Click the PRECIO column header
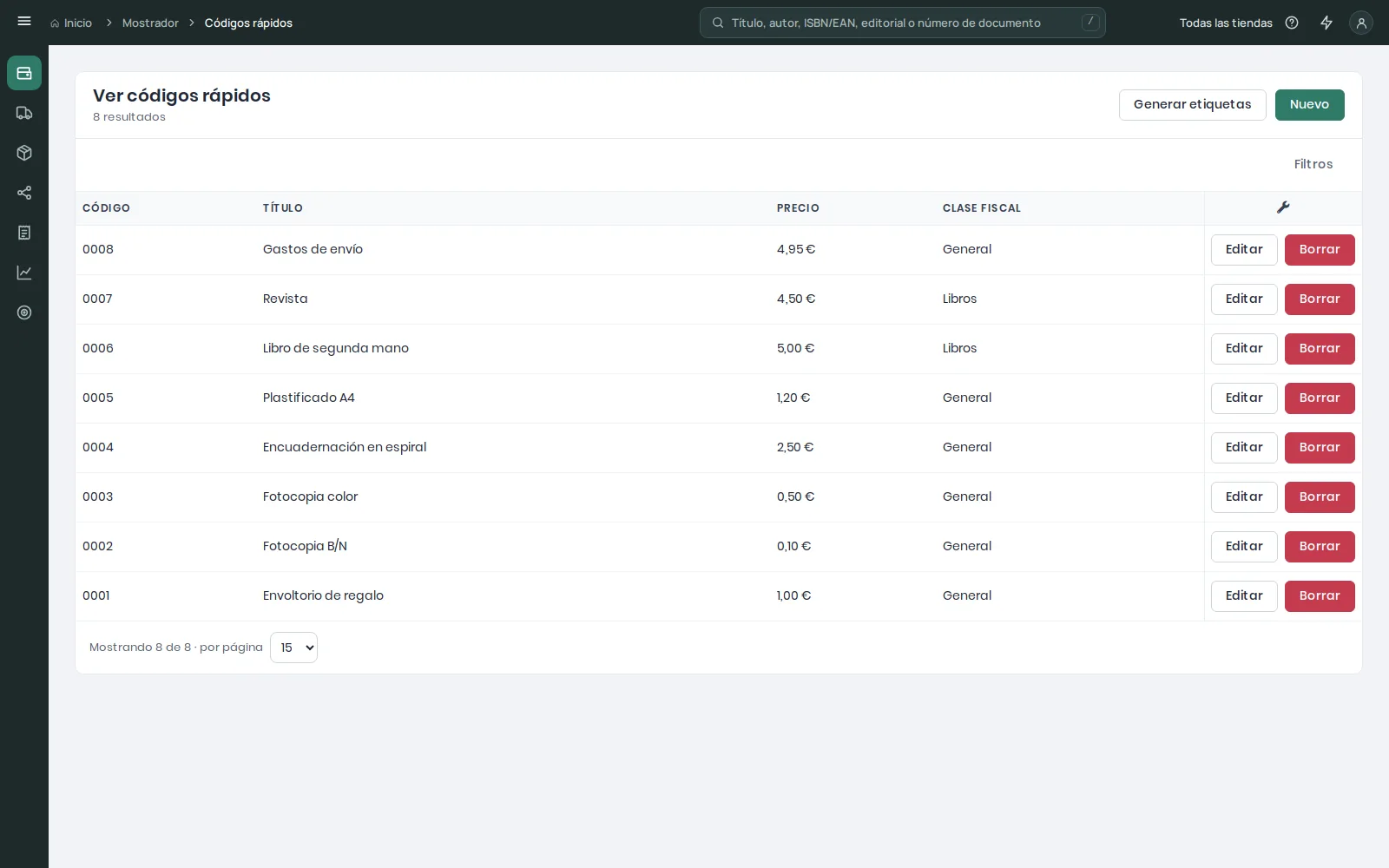This screenshot has height=868, width=1389. [x=798, y=208]
